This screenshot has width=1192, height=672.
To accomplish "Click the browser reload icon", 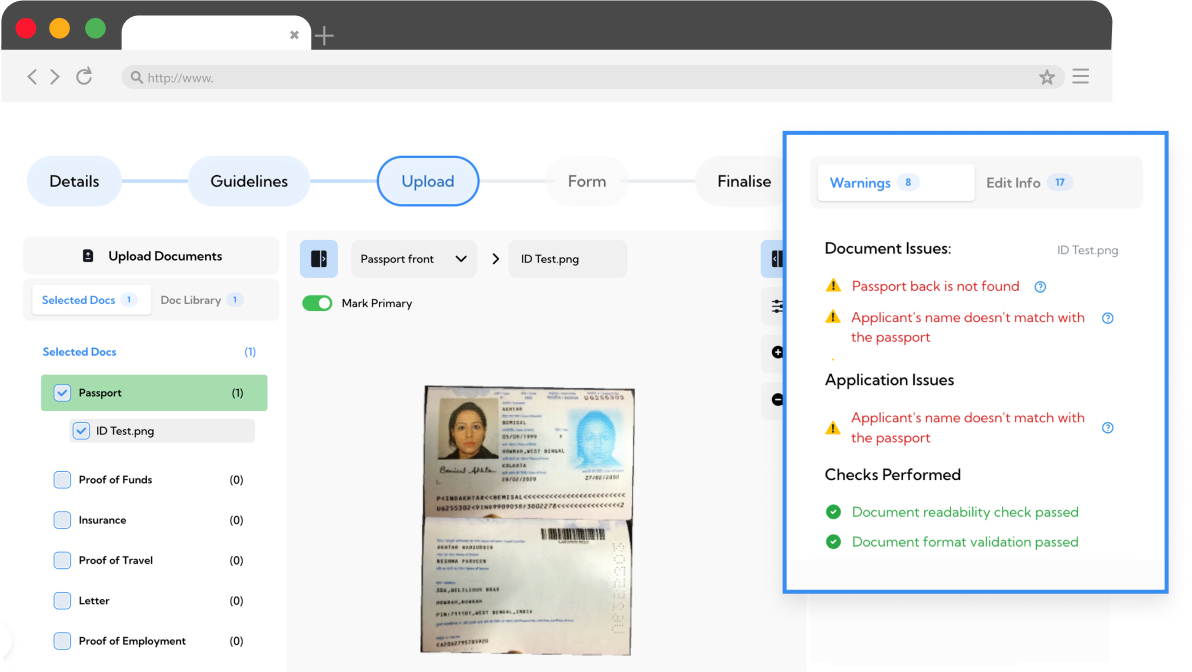I will 84,77.
